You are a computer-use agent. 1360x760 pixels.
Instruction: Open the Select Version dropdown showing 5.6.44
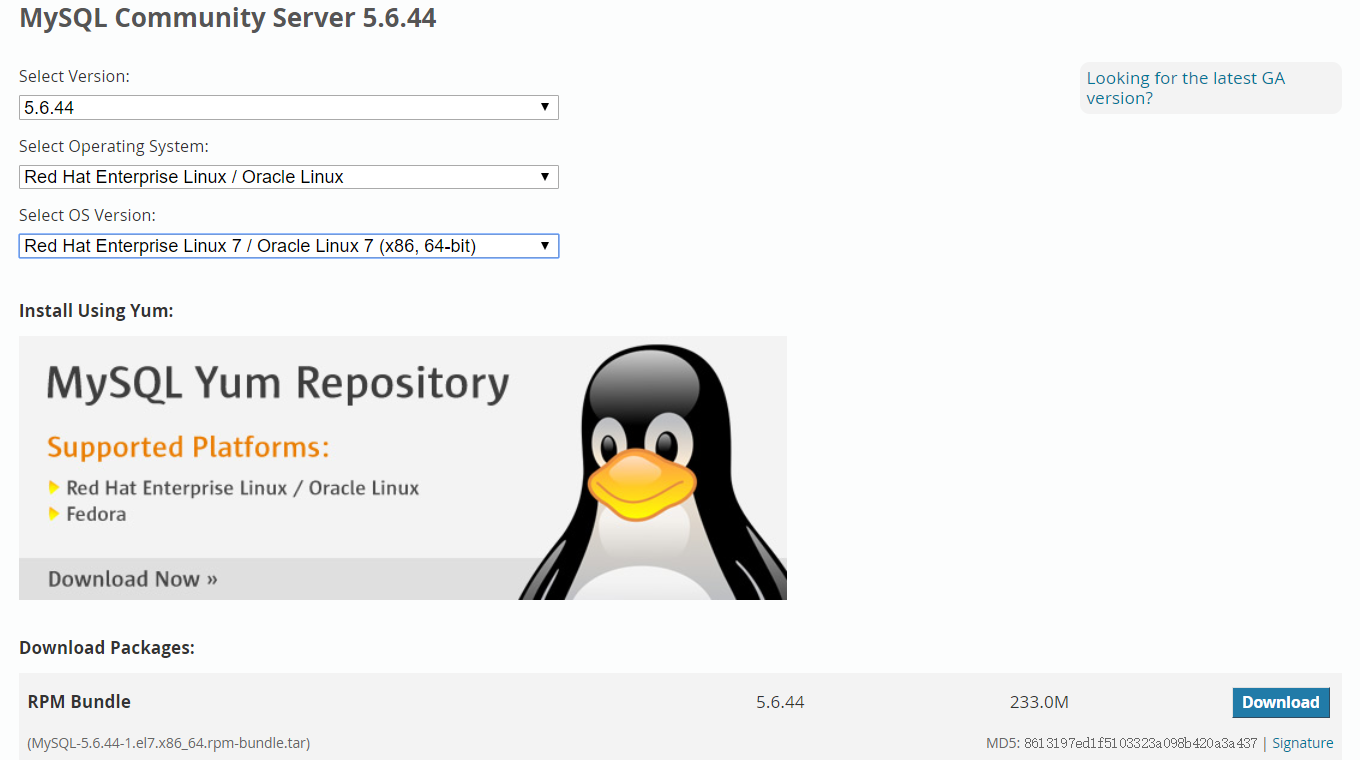click(x=288, y=107)
